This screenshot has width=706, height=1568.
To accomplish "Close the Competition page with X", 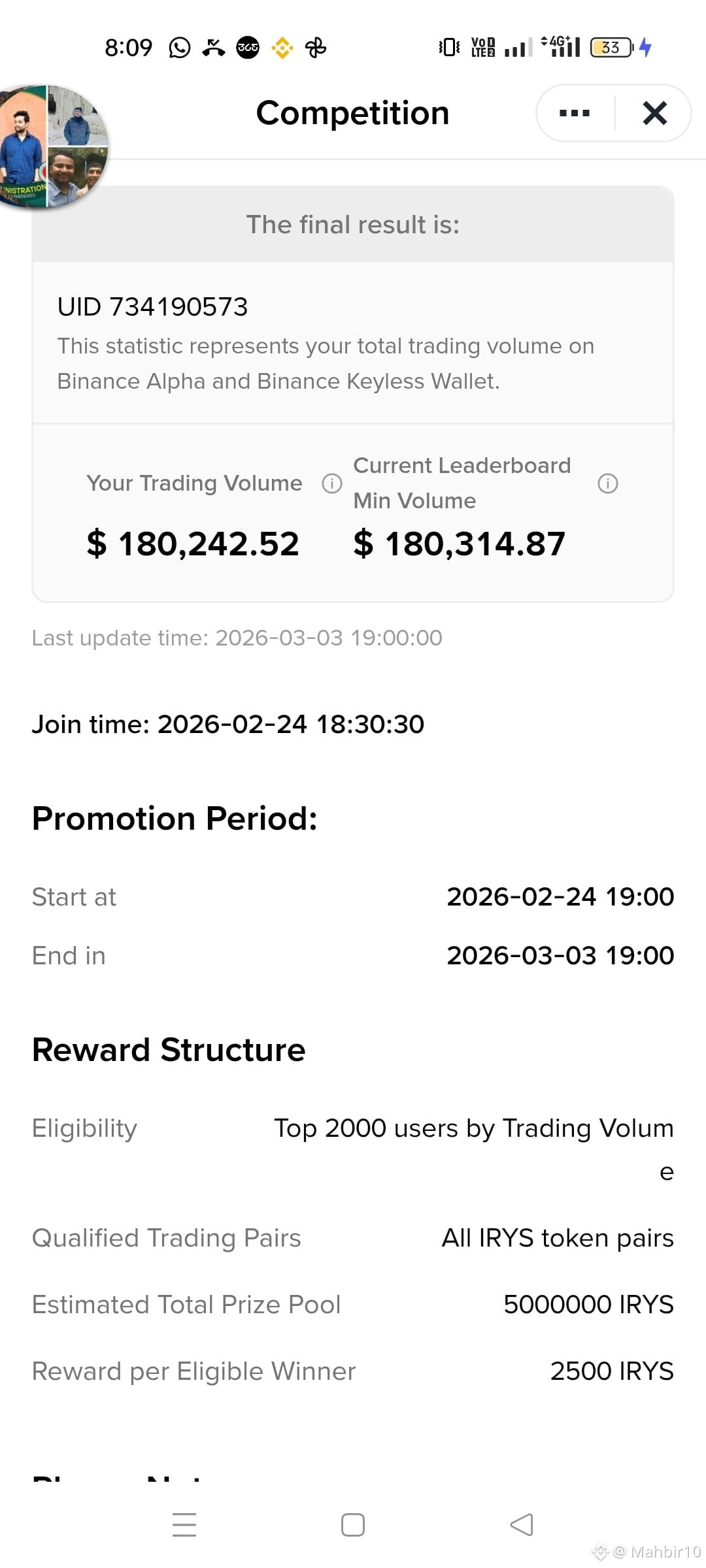I will (654, 113).
